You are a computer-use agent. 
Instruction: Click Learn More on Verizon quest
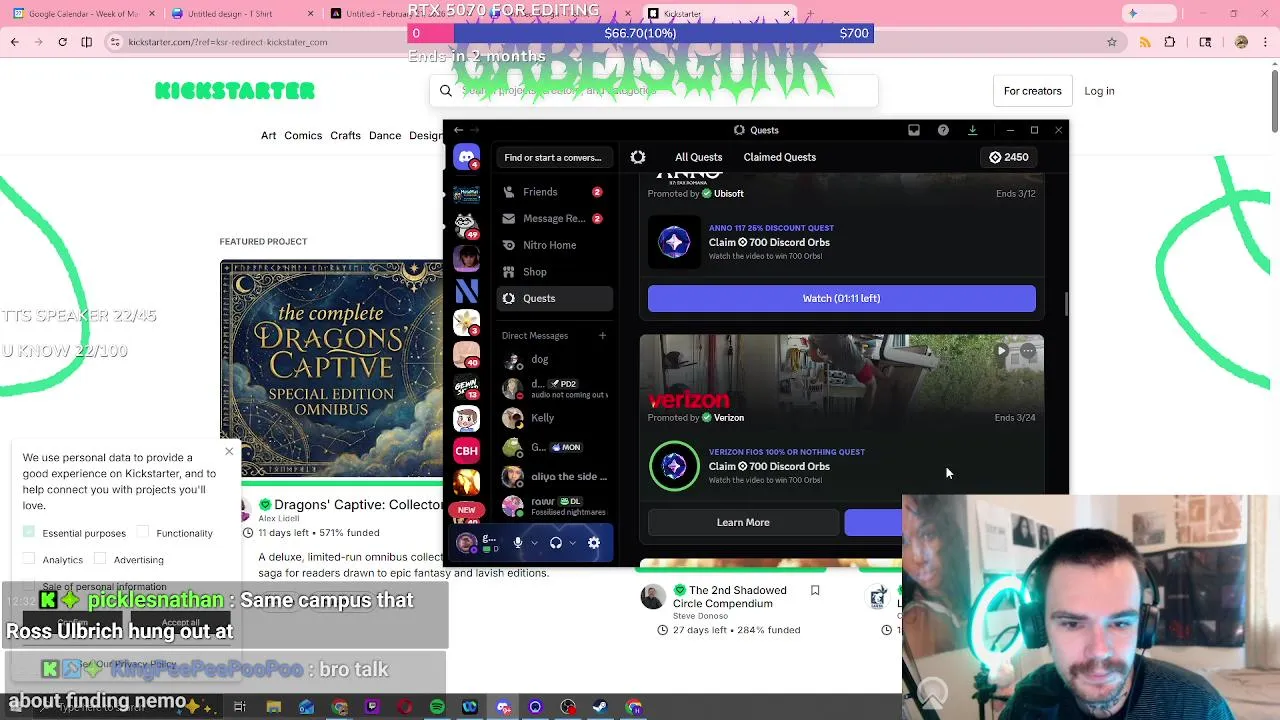click(743, 522)
